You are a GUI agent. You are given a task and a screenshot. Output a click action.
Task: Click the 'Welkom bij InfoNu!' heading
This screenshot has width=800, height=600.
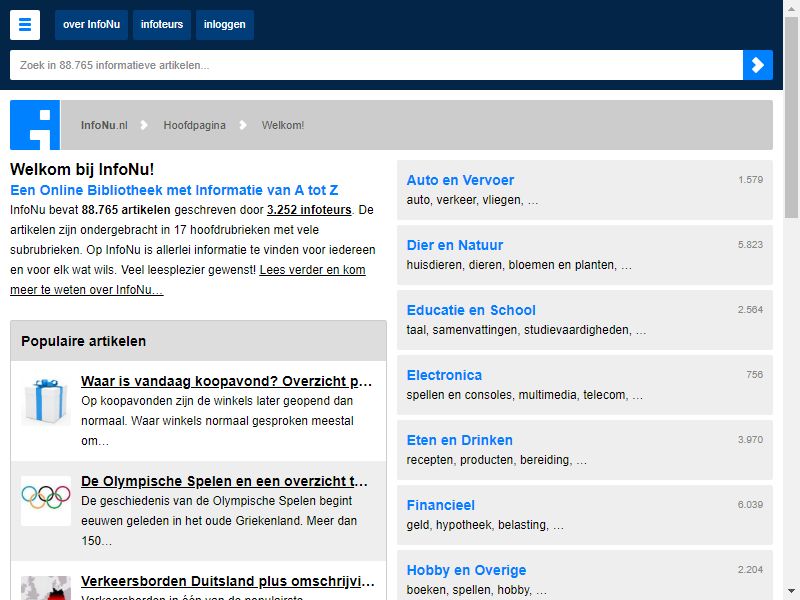tap(82, 169)
